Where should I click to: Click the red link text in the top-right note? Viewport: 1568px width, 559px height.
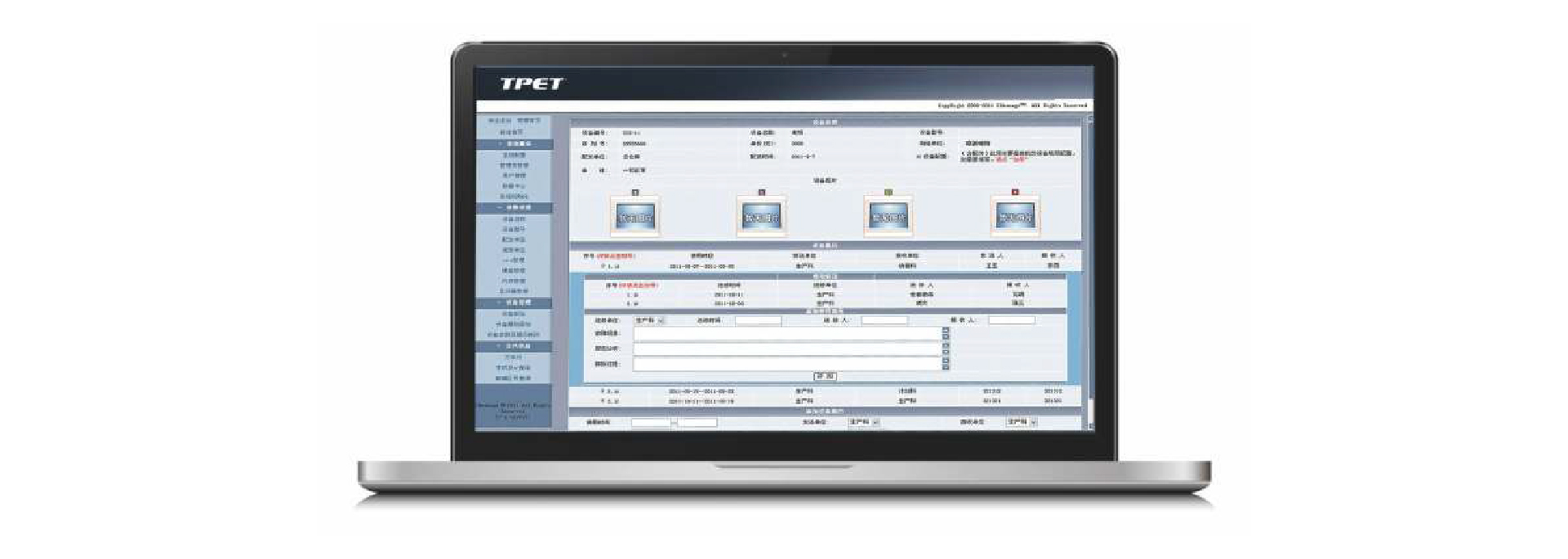tap(1012, 160)
